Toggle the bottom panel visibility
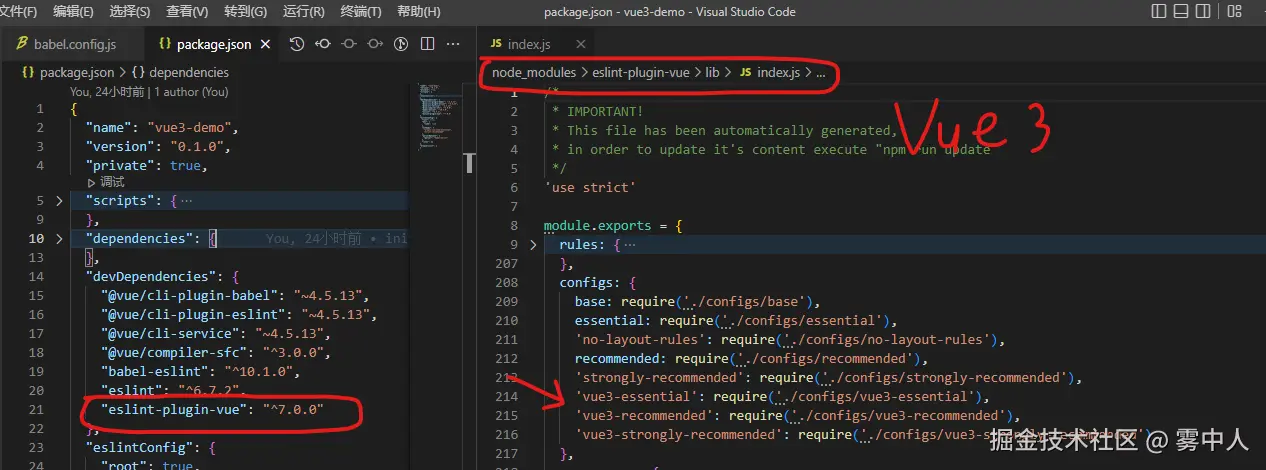Viewport: 1266px width, 470px height. tap(1183, 11)
